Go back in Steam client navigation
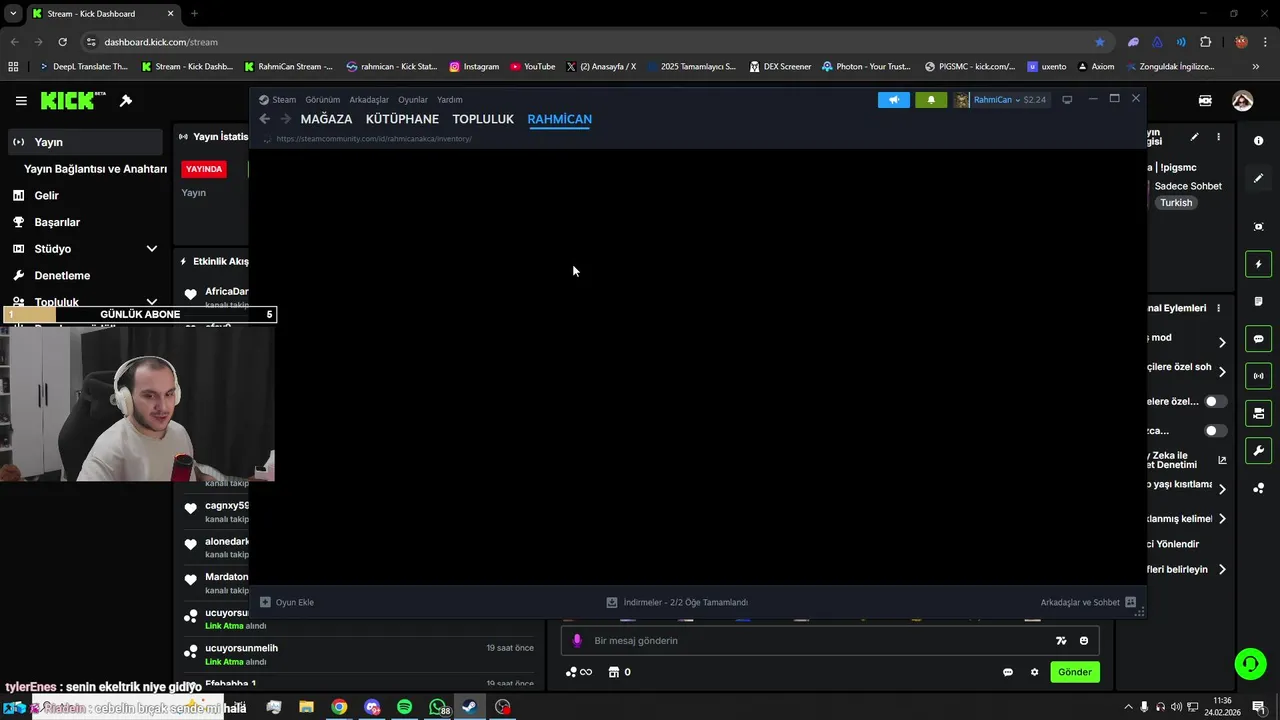 [x=264, y=119]
